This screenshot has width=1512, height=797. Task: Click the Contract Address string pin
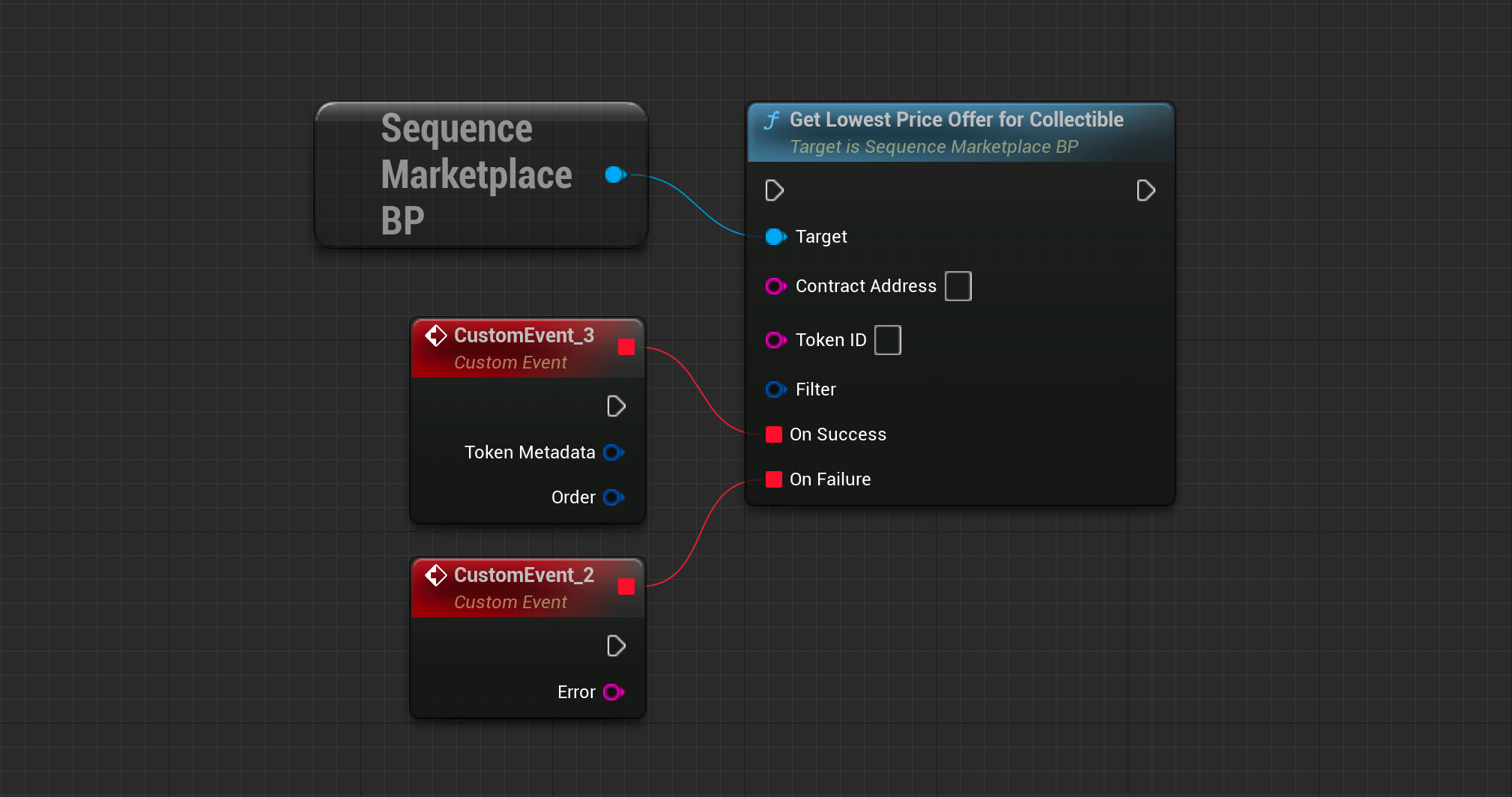pyautogui.click(x=775, y=286)
